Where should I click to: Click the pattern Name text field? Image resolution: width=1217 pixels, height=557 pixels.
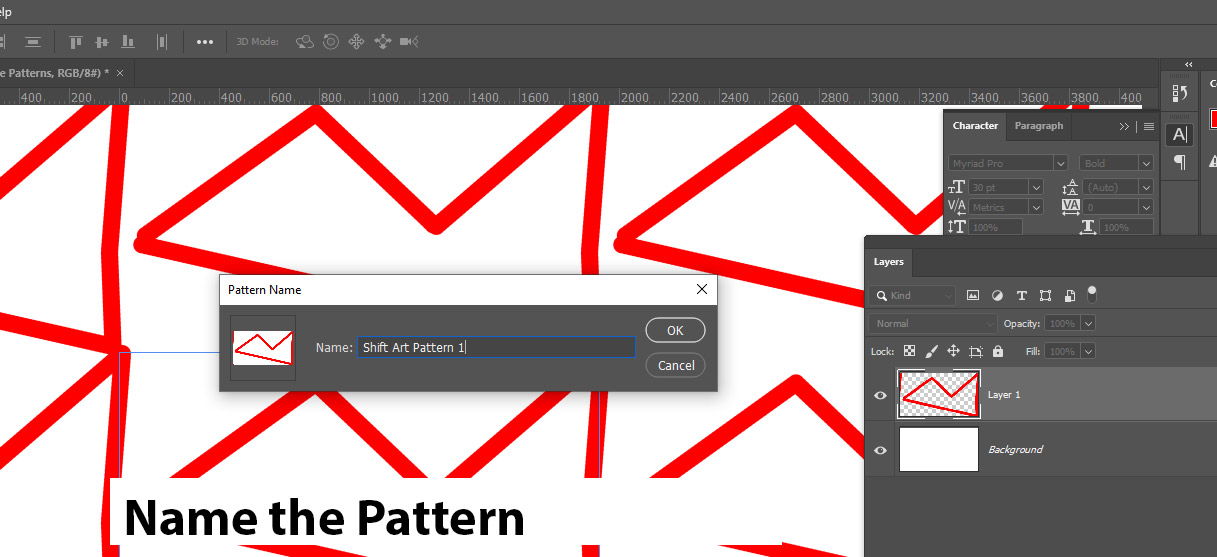(496, 347)
